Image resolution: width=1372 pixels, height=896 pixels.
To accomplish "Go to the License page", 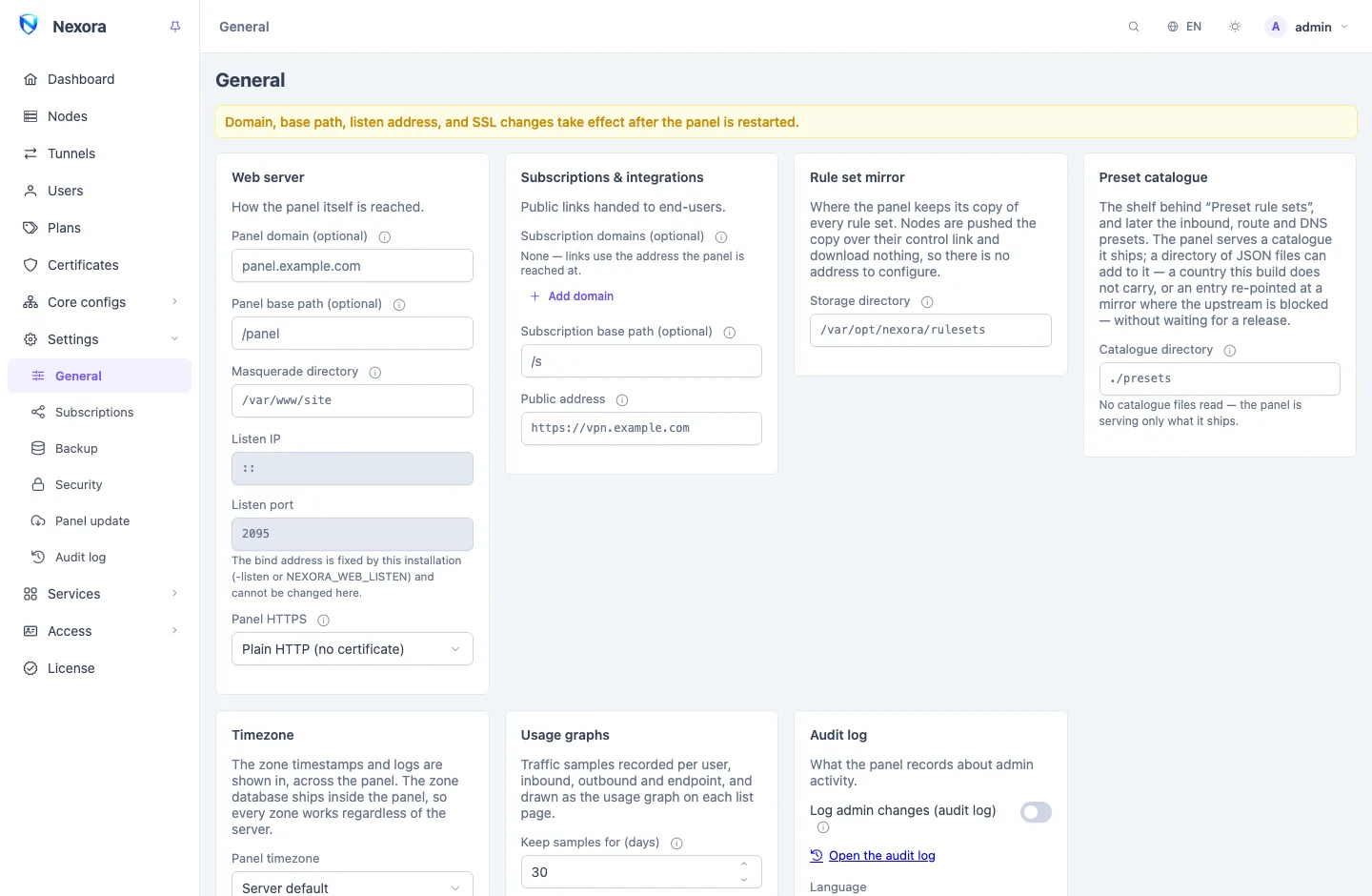I will click(100, 668).
